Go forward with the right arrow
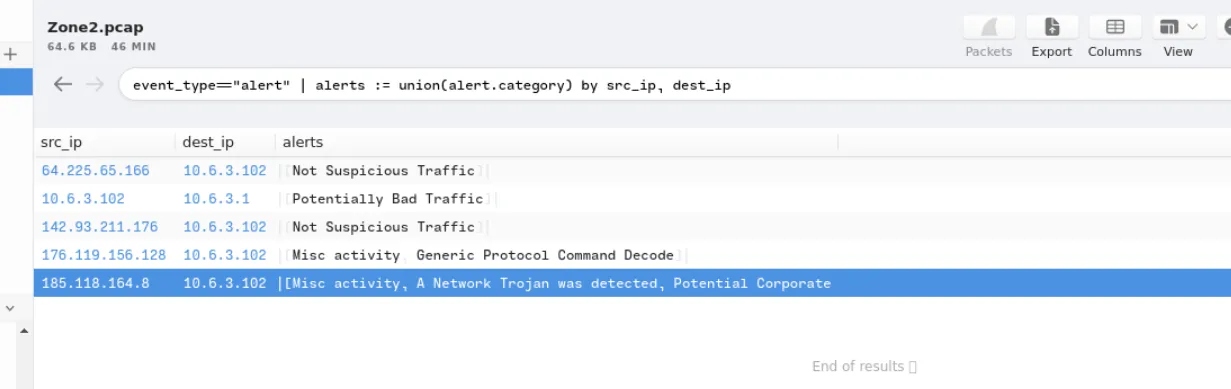This screenshot has width=1231, height=389. (x=95, y=85)
